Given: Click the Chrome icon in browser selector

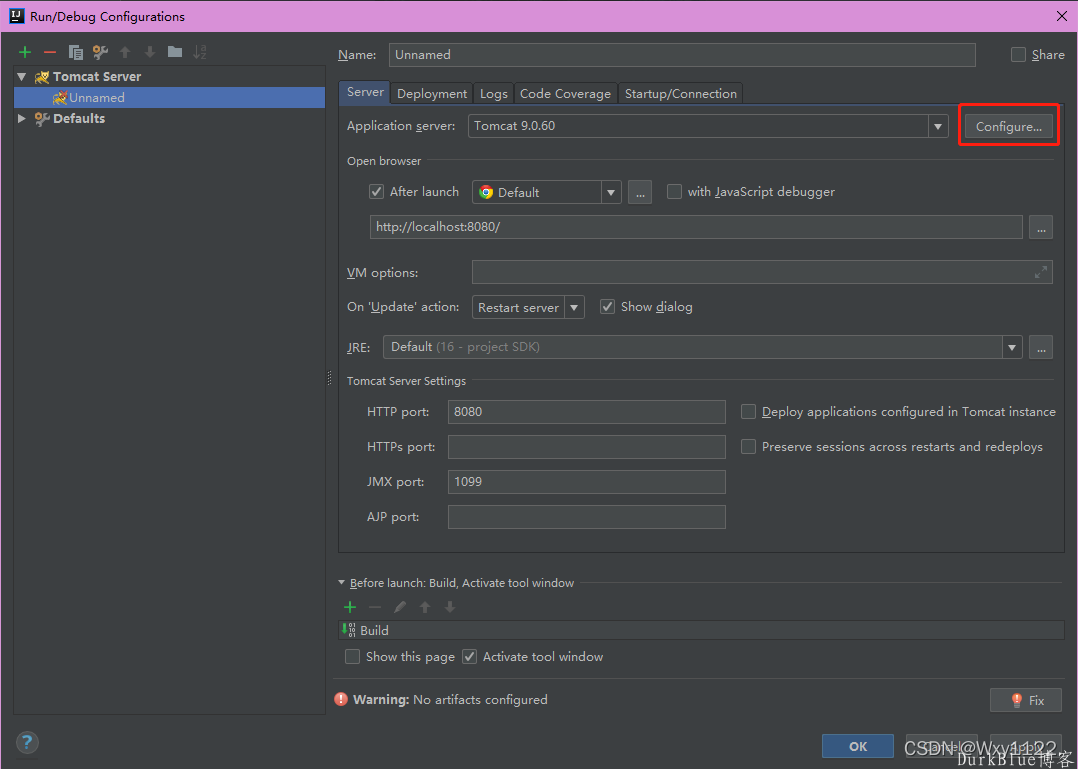Looking at the screenshot, I should point(486,192).
